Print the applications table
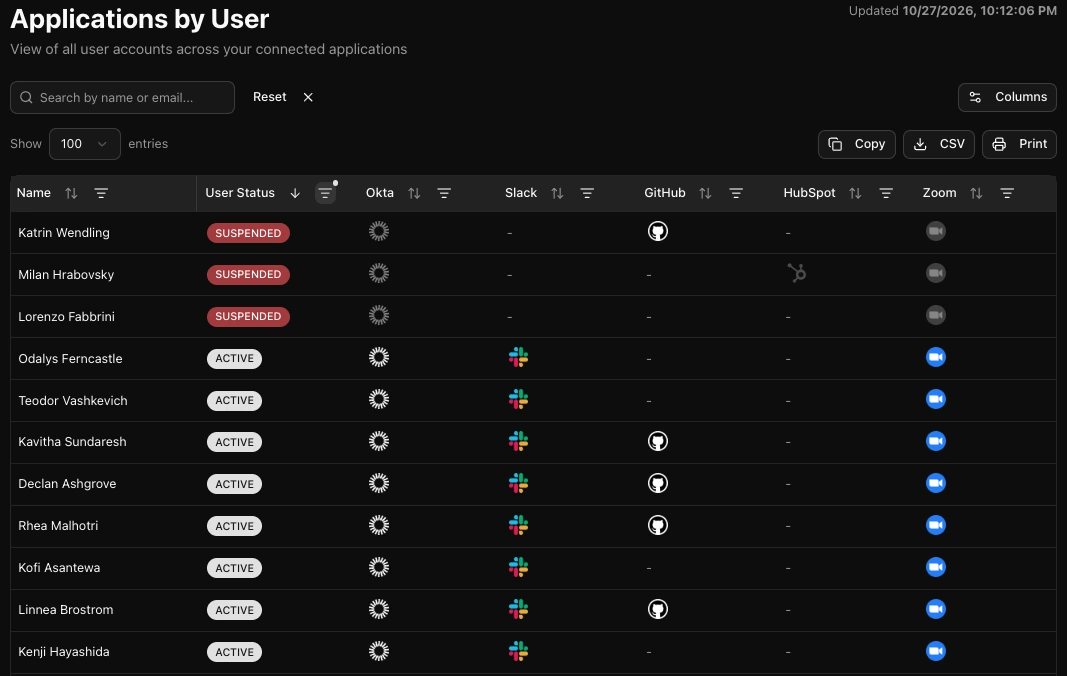Image resolution: width=1067 pixels, height=676 pixels. coord(1019,144)
